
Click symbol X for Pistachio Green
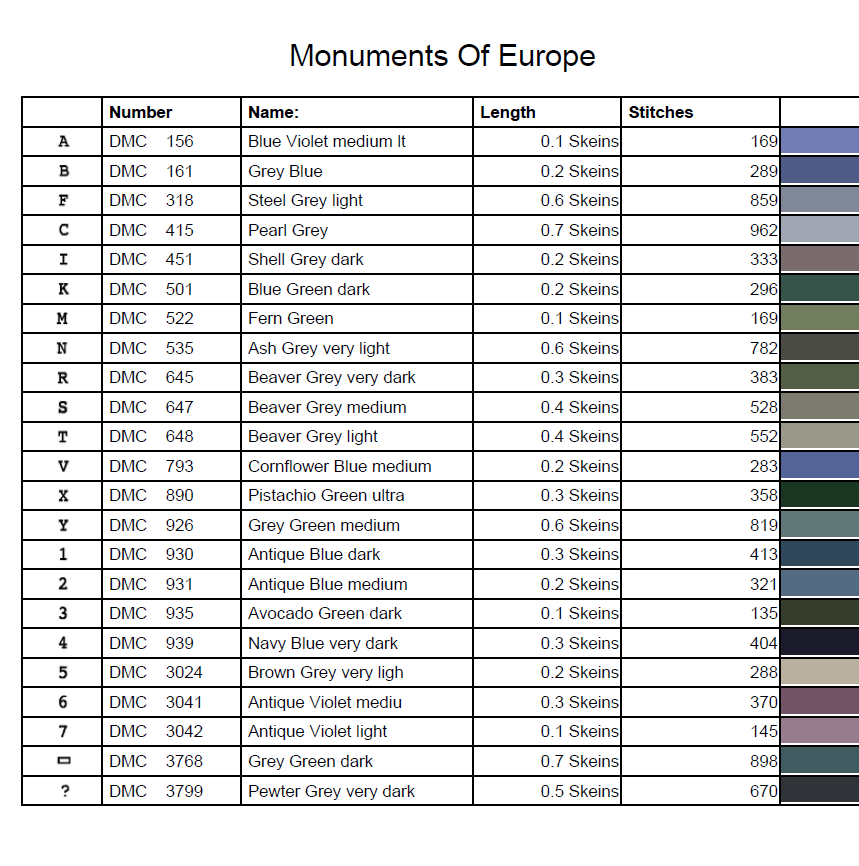click(63, 495)
